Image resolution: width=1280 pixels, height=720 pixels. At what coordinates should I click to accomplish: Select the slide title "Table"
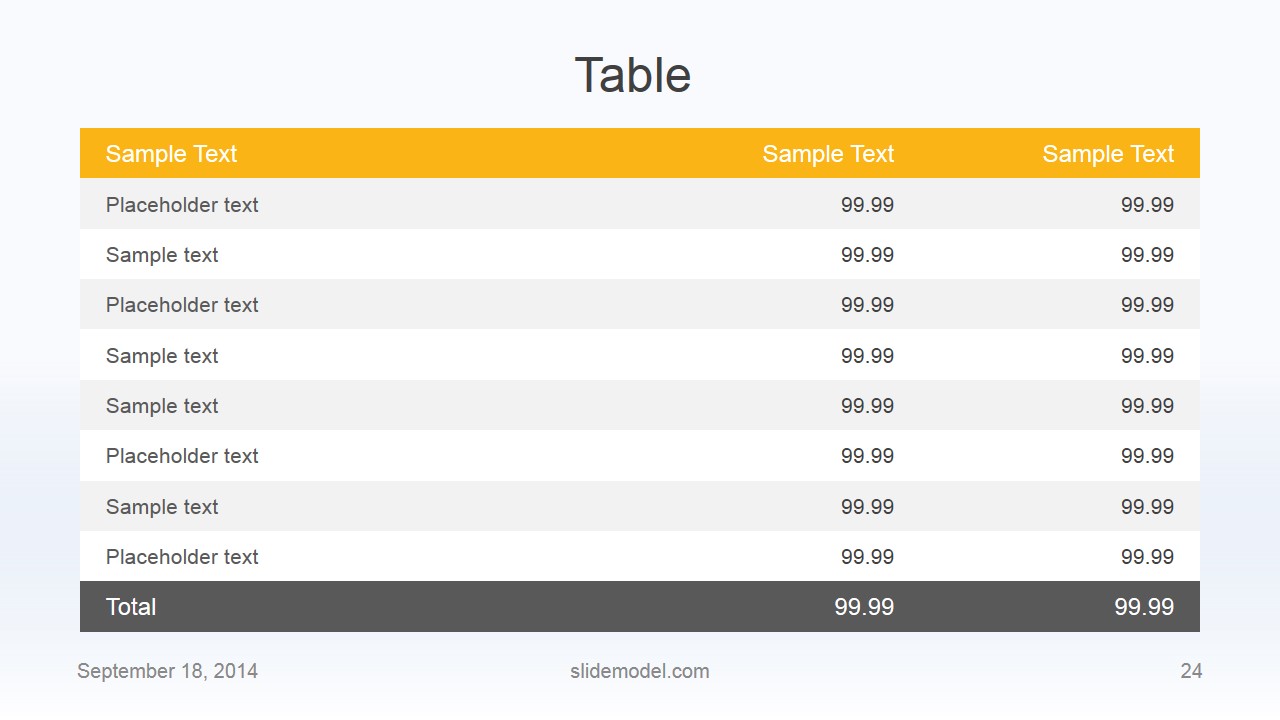click(x=632, y=76)
